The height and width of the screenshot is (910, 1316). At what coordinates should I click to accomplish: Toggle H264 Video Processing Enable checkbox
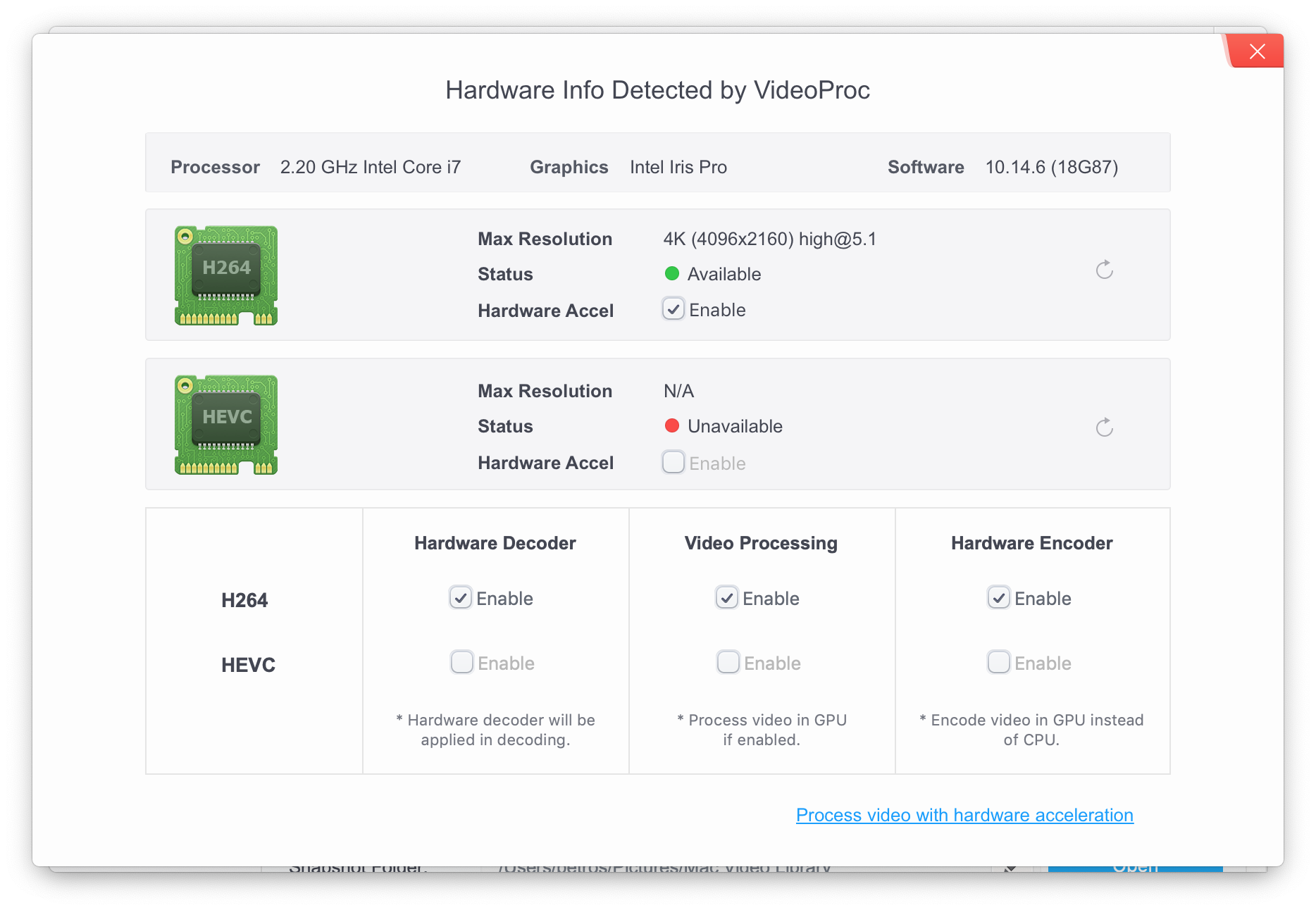(x=727, y=598)
